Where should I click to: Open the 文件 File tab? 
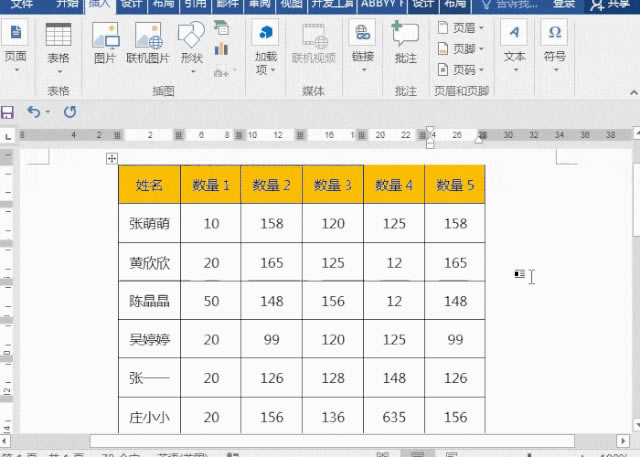point(22,4)
